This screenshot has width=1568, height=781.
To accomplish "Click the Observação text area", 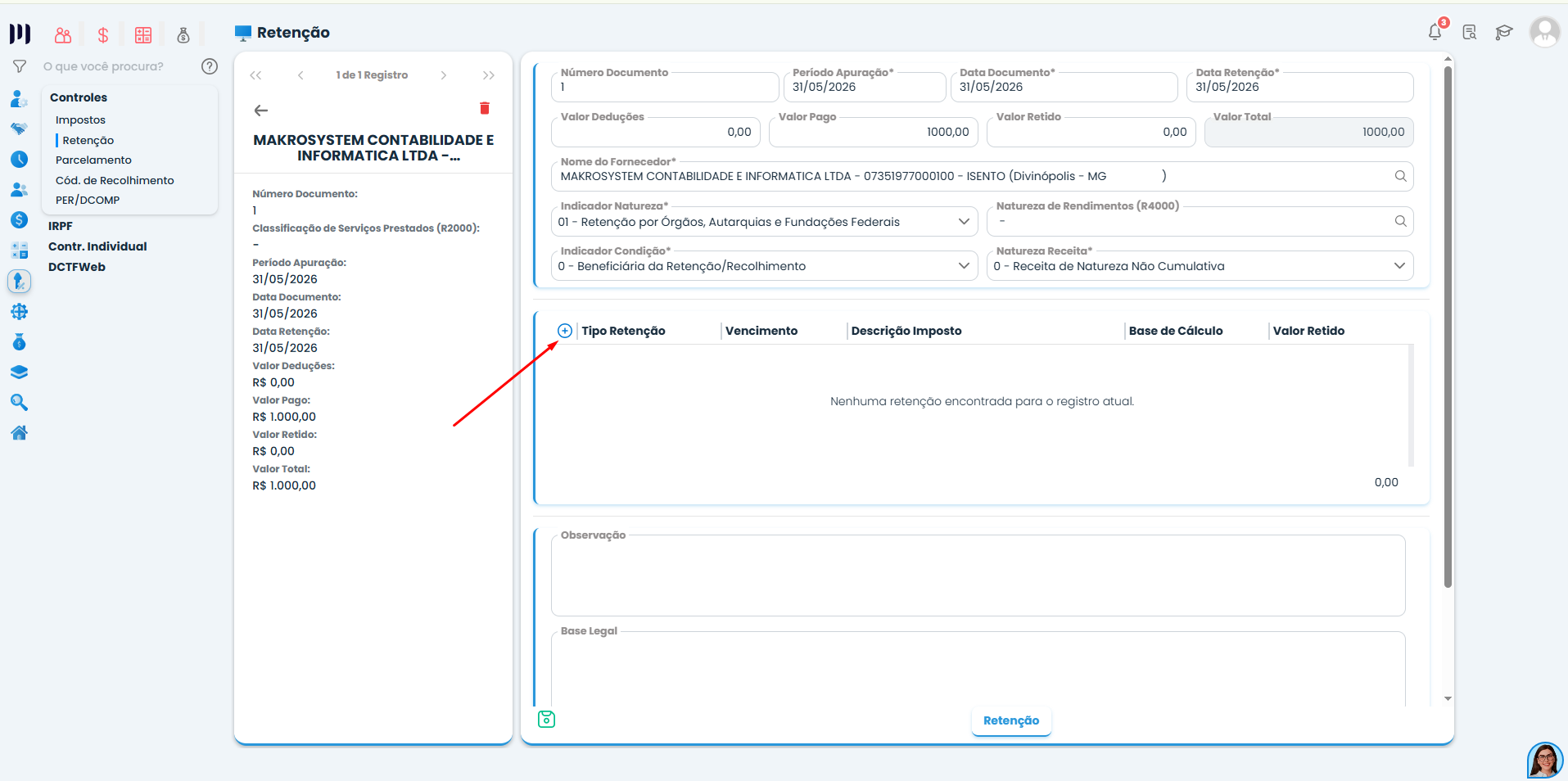I will [x=978, y=576].
